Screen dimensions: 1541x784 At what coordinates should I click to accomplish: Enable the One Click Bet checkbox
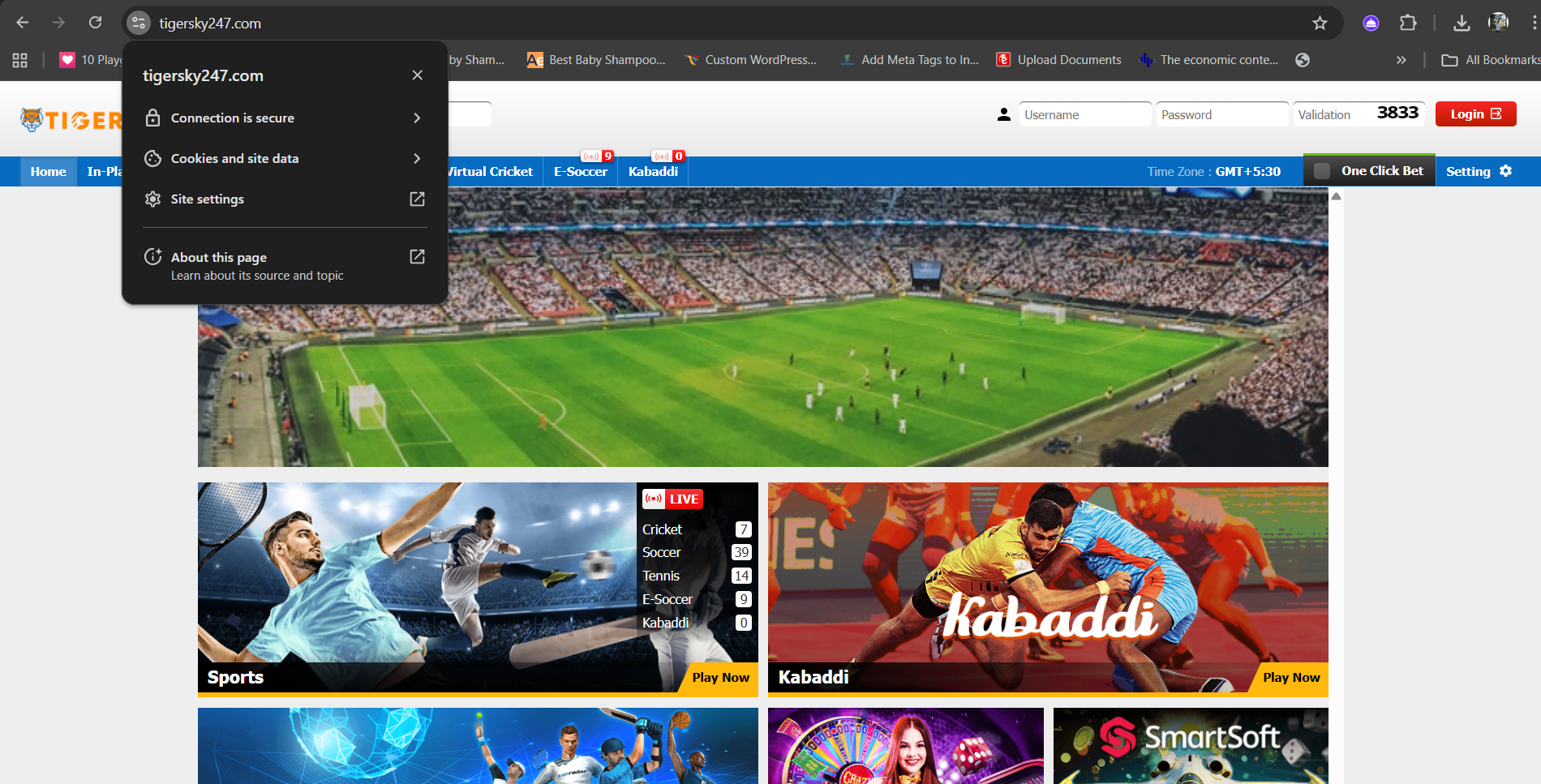tap(1322, 171)
